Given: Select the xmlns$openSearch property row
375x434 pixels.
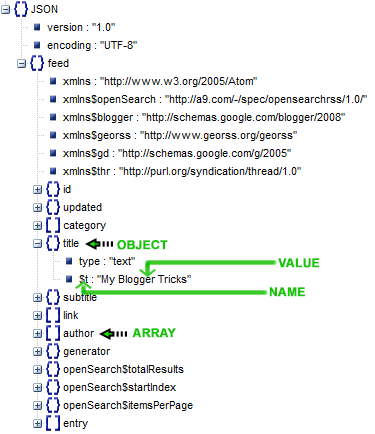Looking at the screenshot, I should [x=215, y=99].
